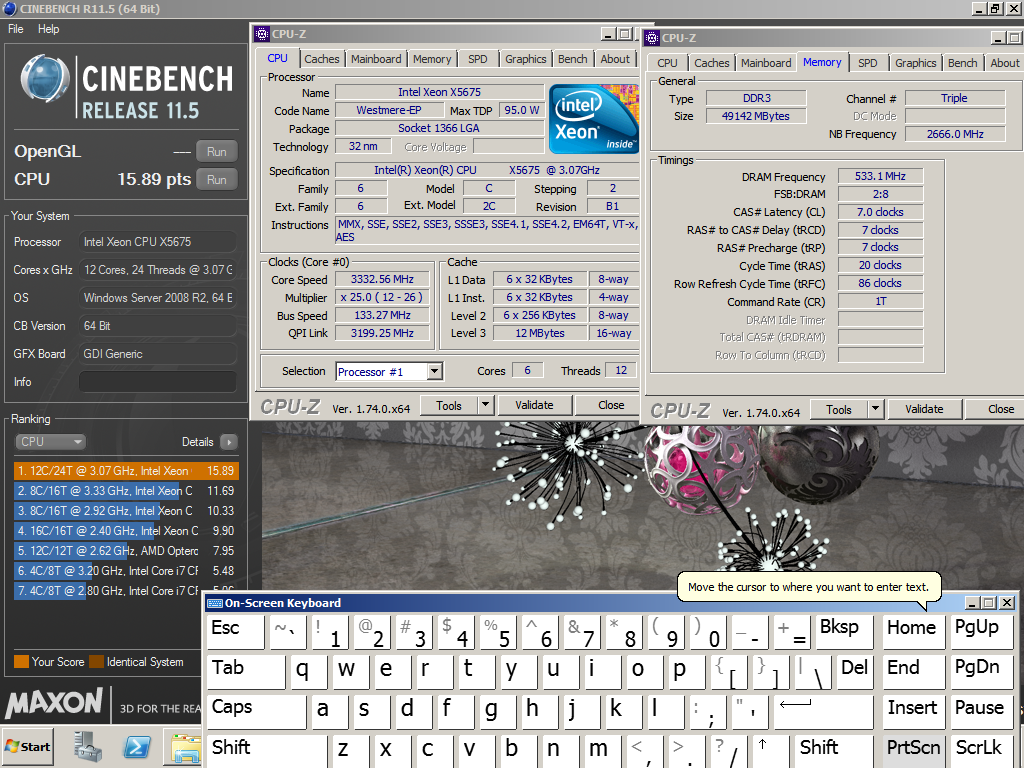The height and width of the screenshot is (768, 1024).
Task: Click Validate in the CPU-Z Memory window
Action: click(924, 409)
